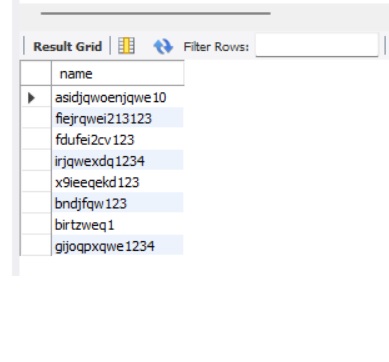Select row header of fiejrqwei213123 row
Image resolution: width=389 pixels, height=362 pixels.
click(36, 118)
